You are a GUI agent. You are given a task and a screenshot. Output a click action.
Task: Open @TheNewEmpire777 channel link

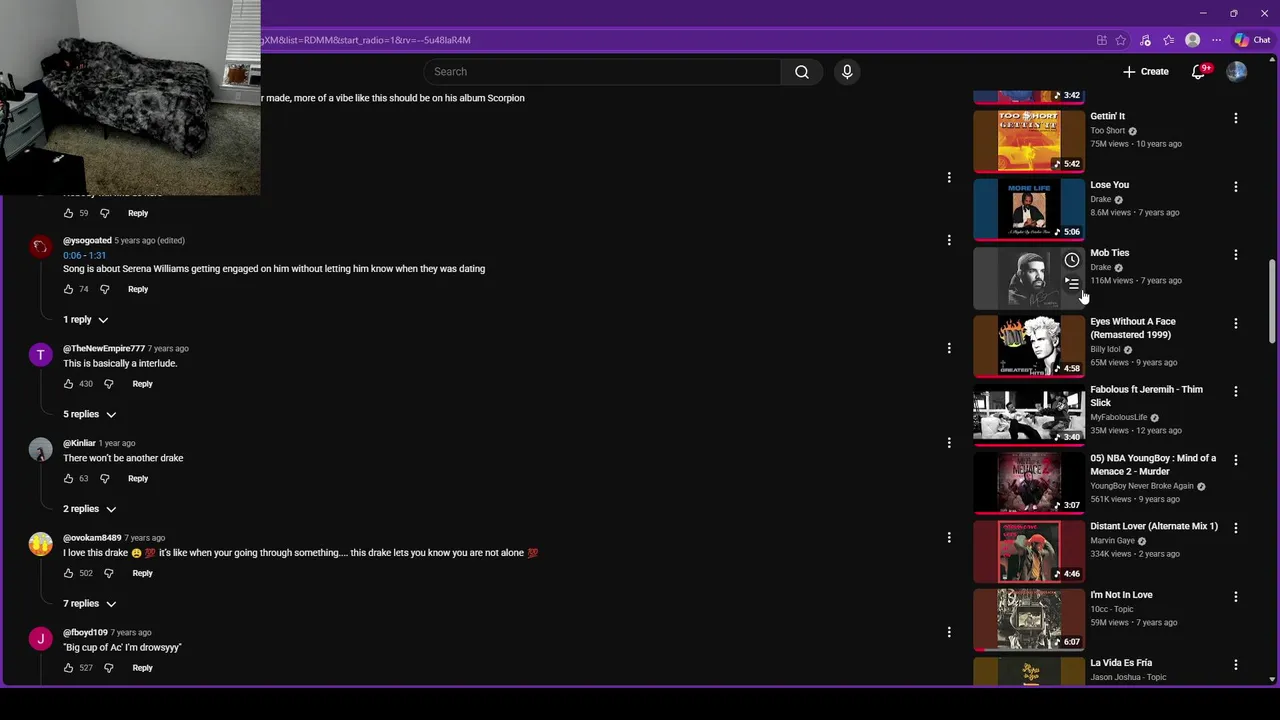click(x=104, y=349)
